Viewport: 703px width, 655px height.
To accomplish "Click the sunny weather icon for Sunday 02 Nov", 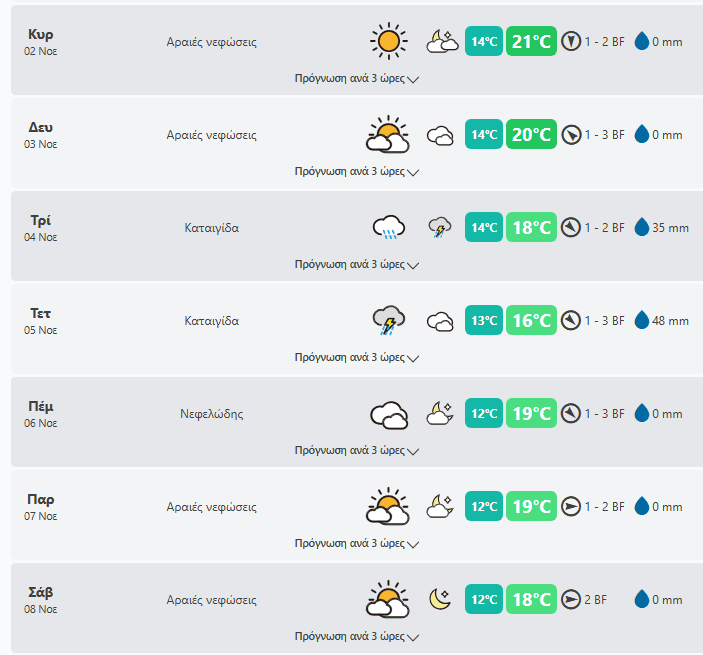I will click(x=388, y=41).
